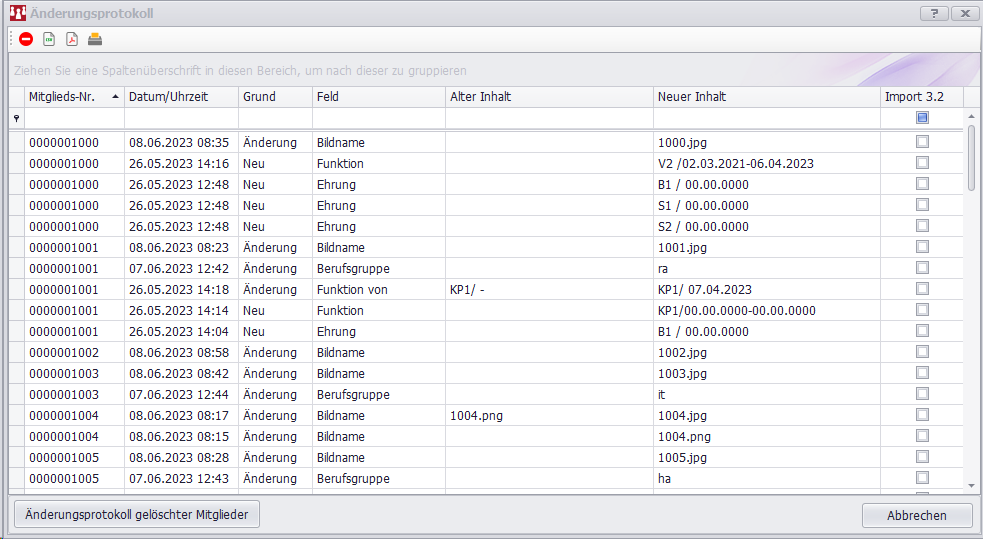Toggle the sort arrow on Mitglieds-Nr. column
983x539 pixels.
click(x=115, y=97)
